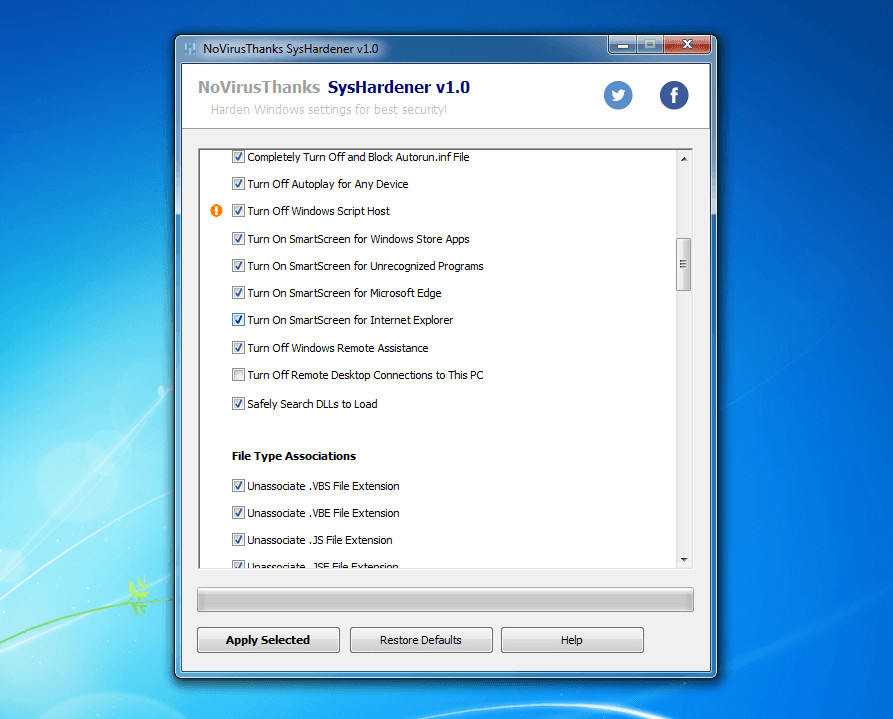Open the Twitter icon link
Image resolution: width=893 pixels, height=719 pixels.
[x=618, y=95]
